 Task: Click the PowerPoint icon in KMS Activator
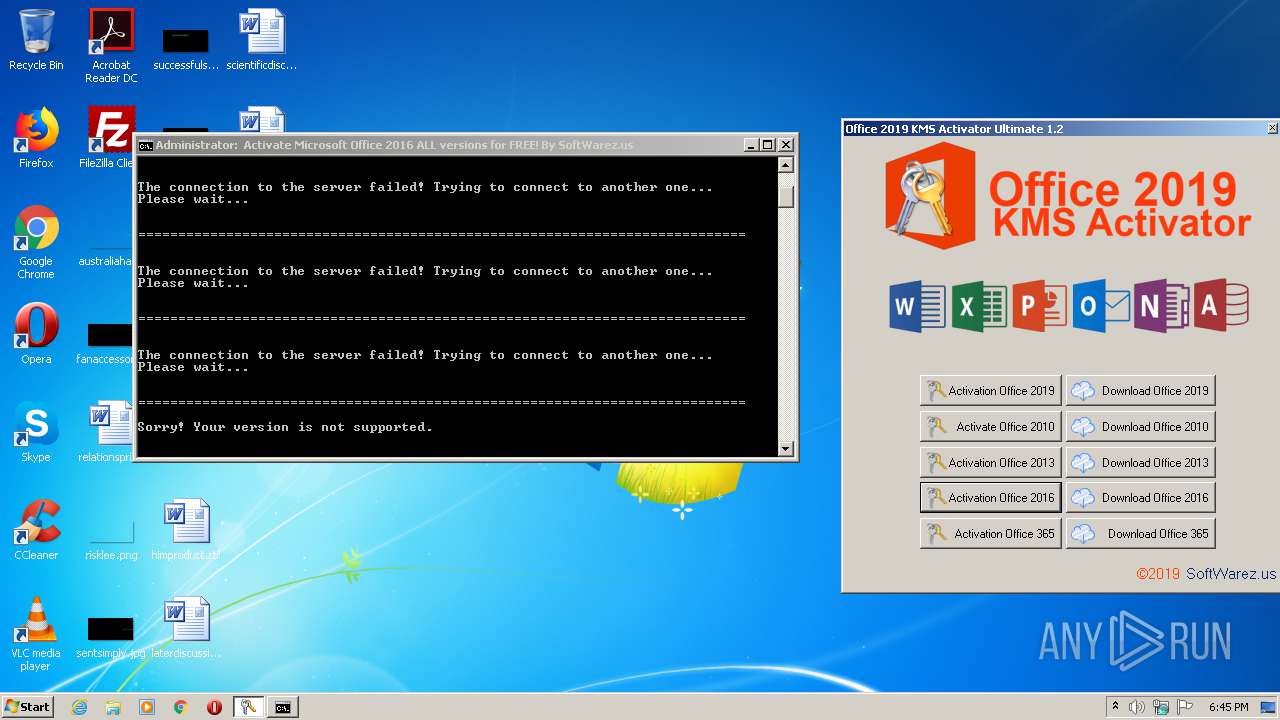(x=1039, y=306)
